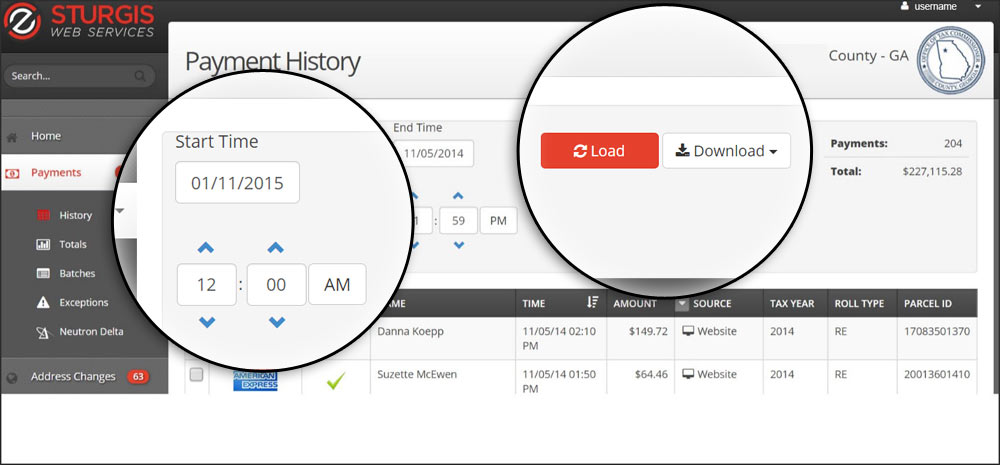
Task: Click the Total $227,115.28 value
Action: [x=932, y=172]
